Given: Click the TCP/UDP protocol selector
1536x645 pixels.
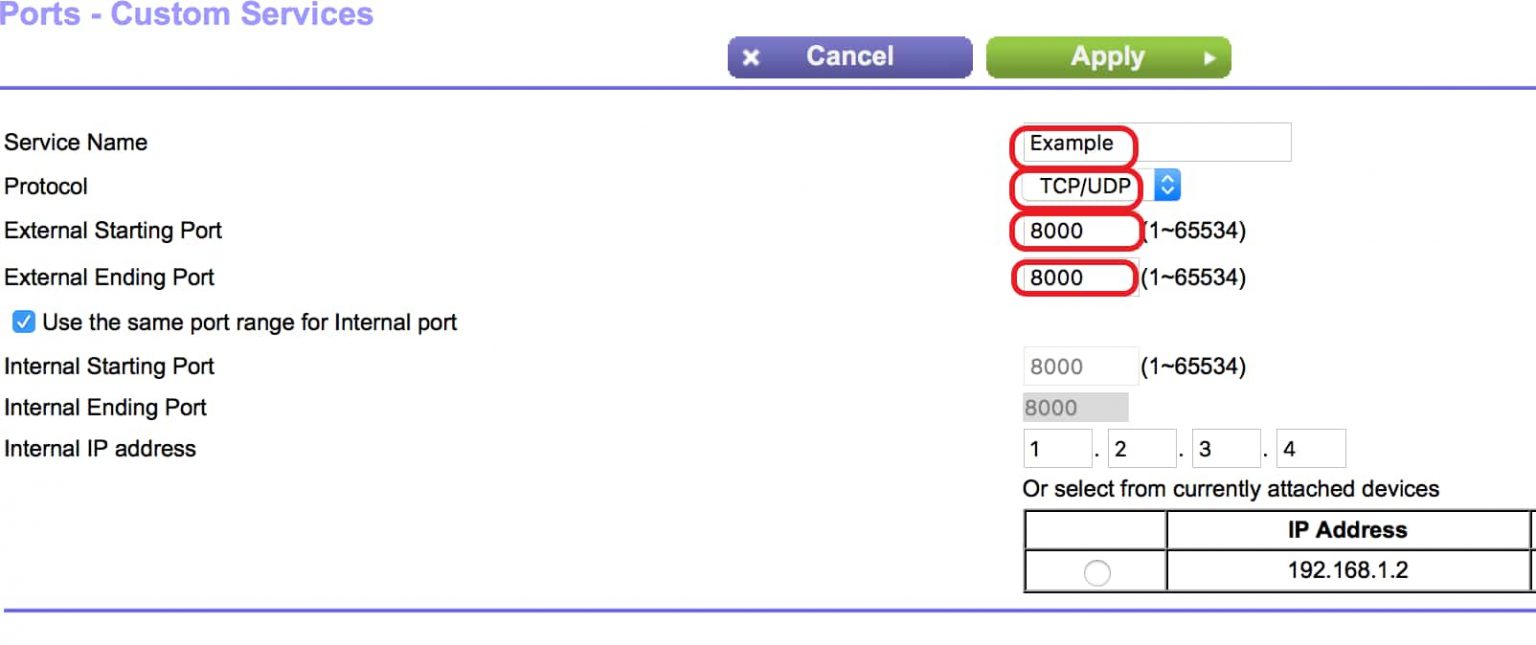Looking at the screenshot, I should 1084,186.
